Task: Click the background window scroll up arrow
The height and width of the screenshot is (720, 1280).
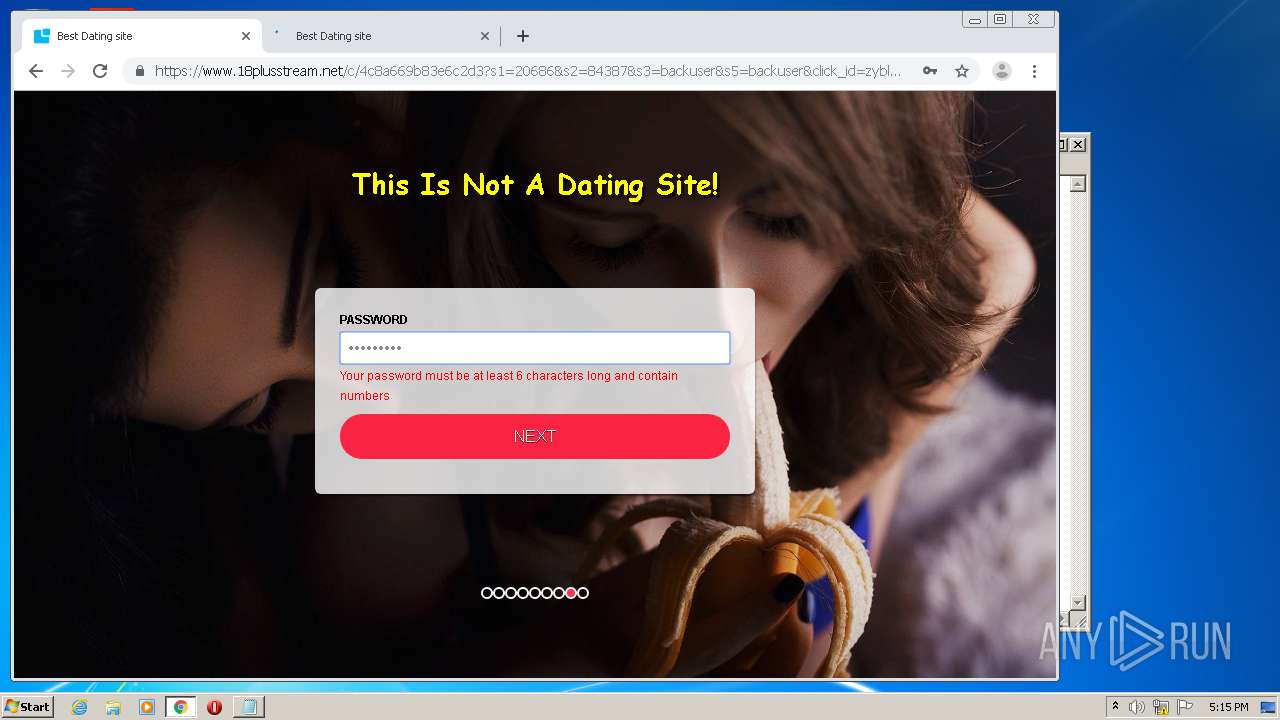Action: (1078, 184)
